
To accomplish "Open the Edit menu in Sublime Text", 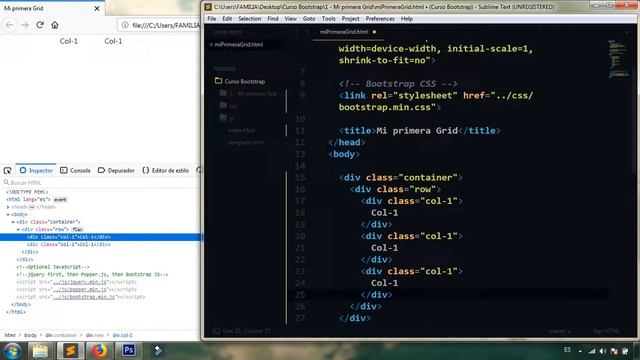I will [227, 19].
